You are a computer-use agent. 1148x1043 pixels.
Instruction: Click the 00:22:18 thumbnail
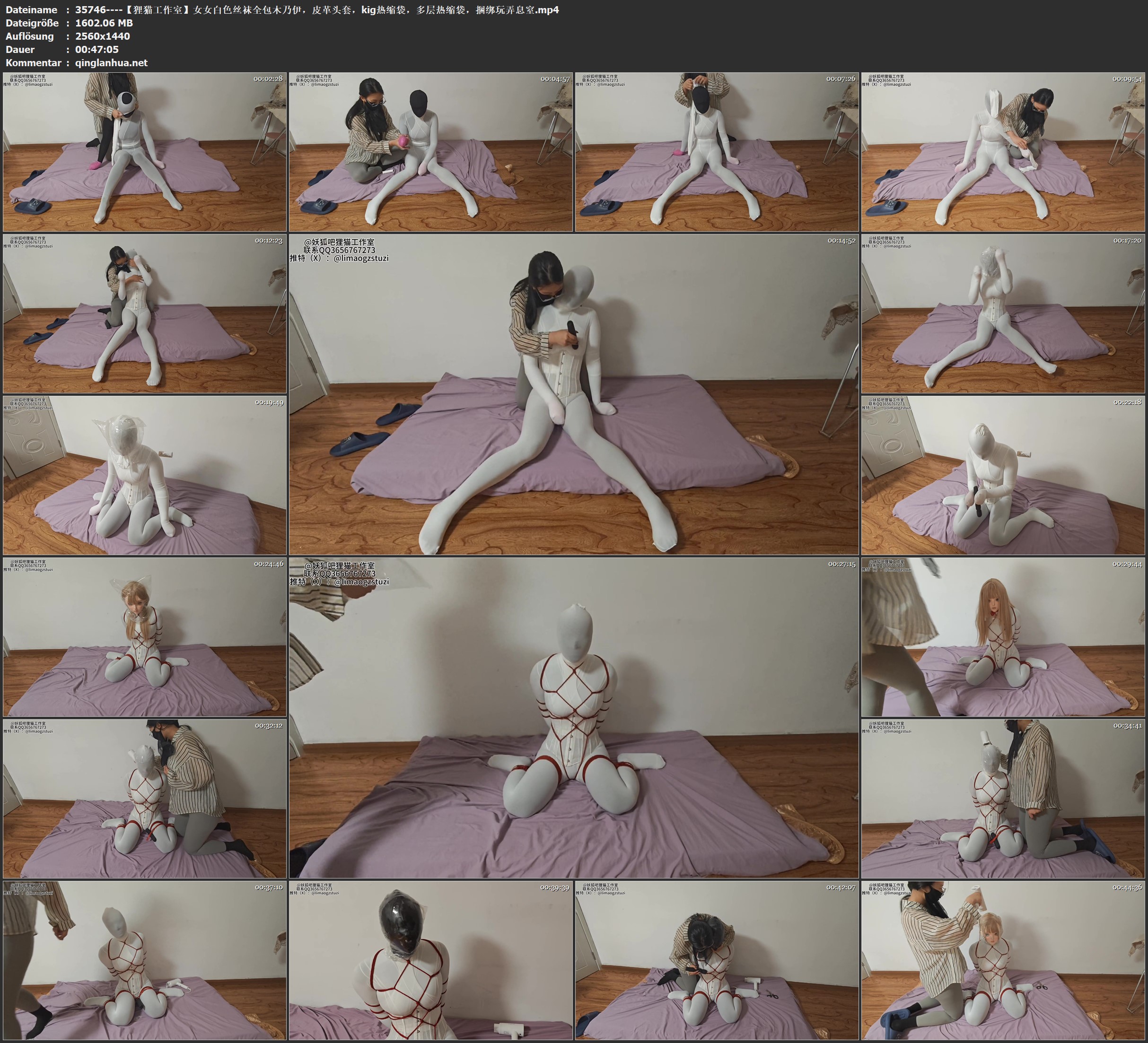pos(1003,475)
